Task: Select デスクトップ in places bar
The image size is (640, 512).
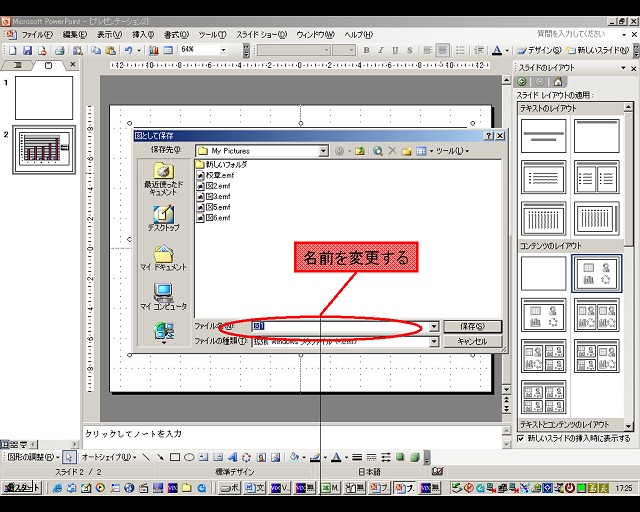Action: pyautogui.click(x=163, y=218)
